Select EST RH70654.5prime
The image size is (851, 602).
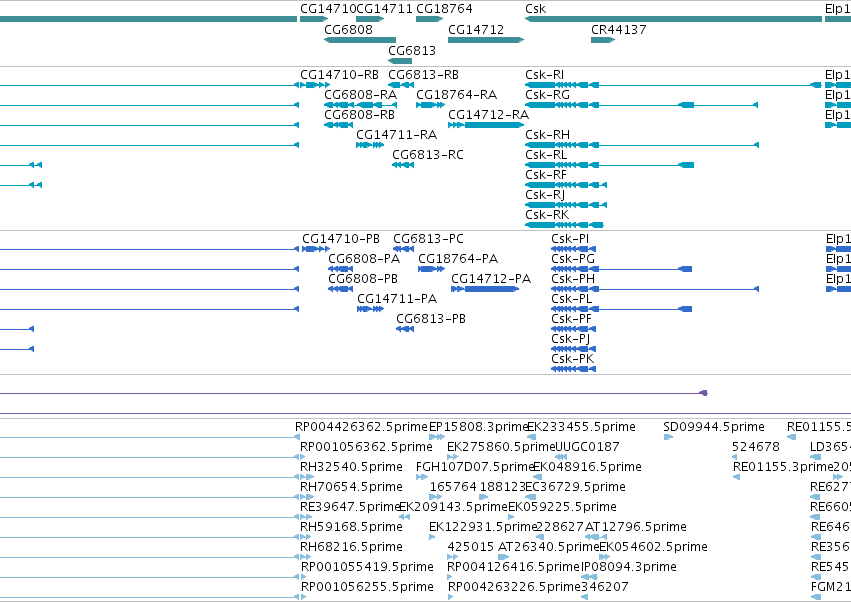pyautogui.click(x=351, y=487)
